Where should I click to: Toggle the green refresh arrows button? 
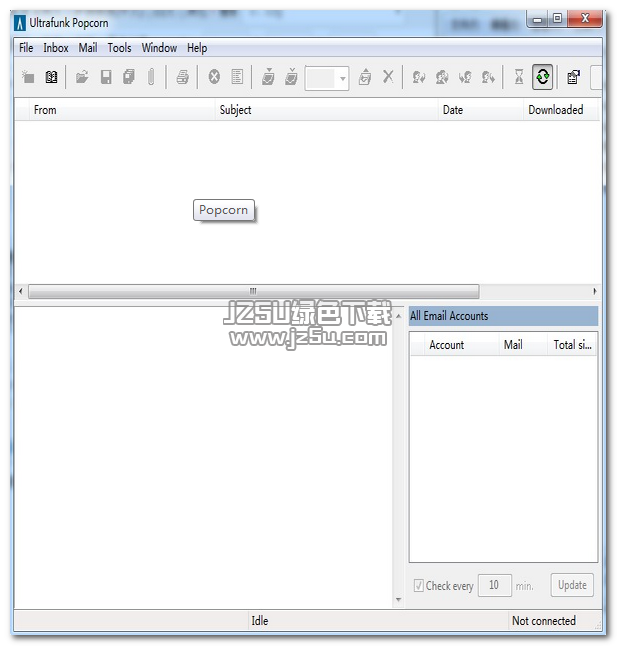[x=542, y=77]
